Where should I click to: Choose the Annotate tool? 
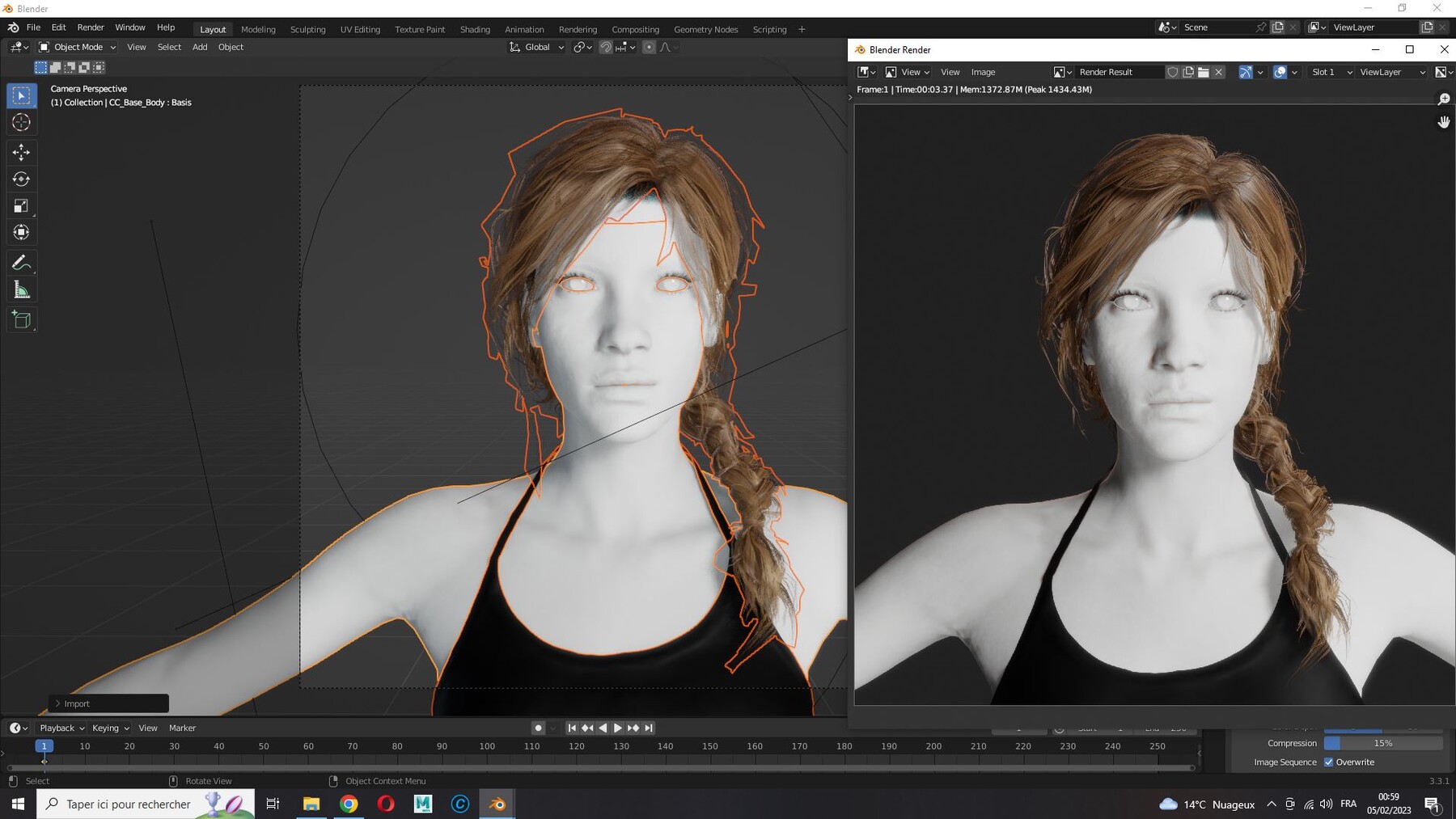coord(22,263)
